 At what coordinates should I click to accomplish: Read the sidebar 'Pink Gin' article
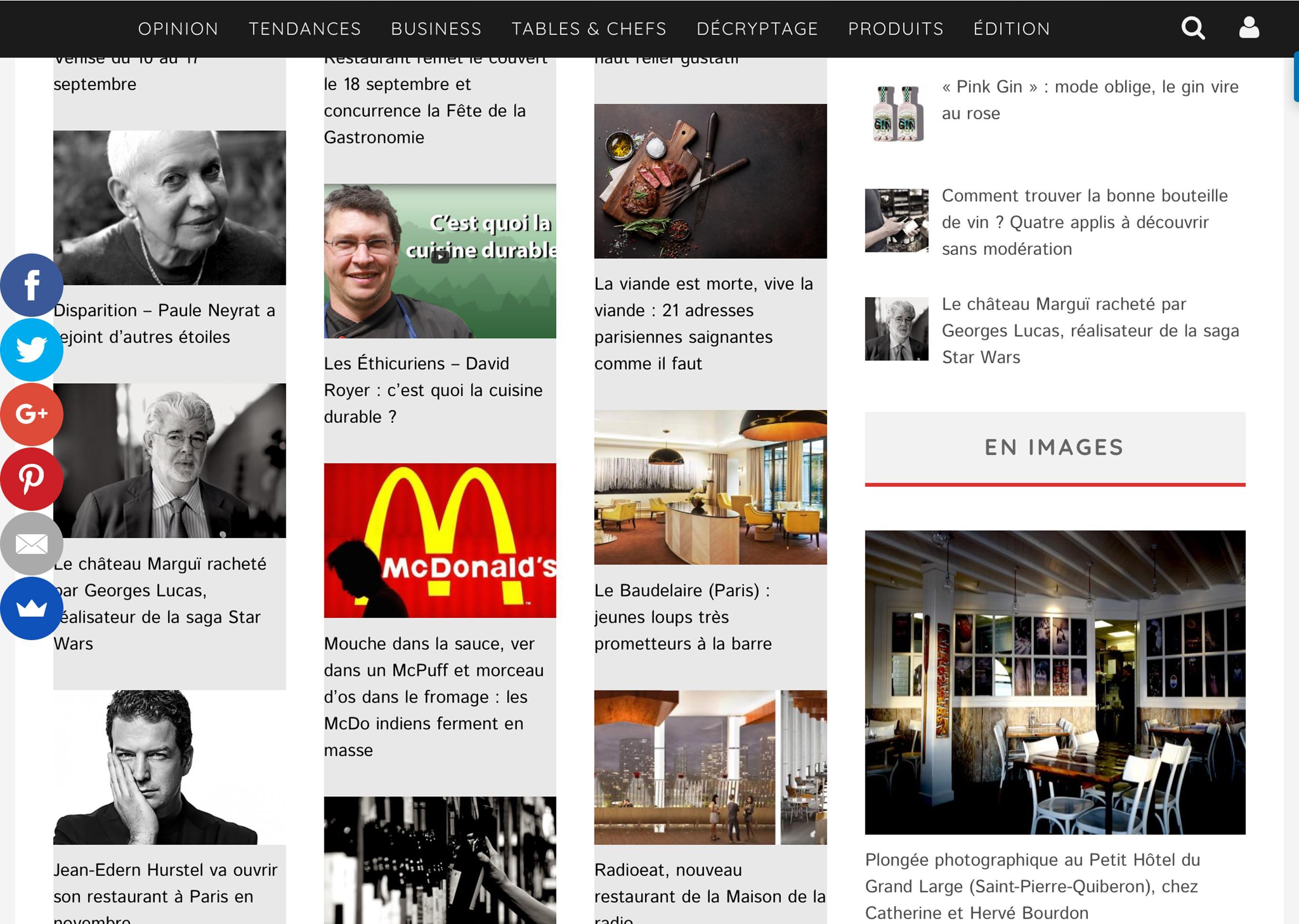(1090, 99)
